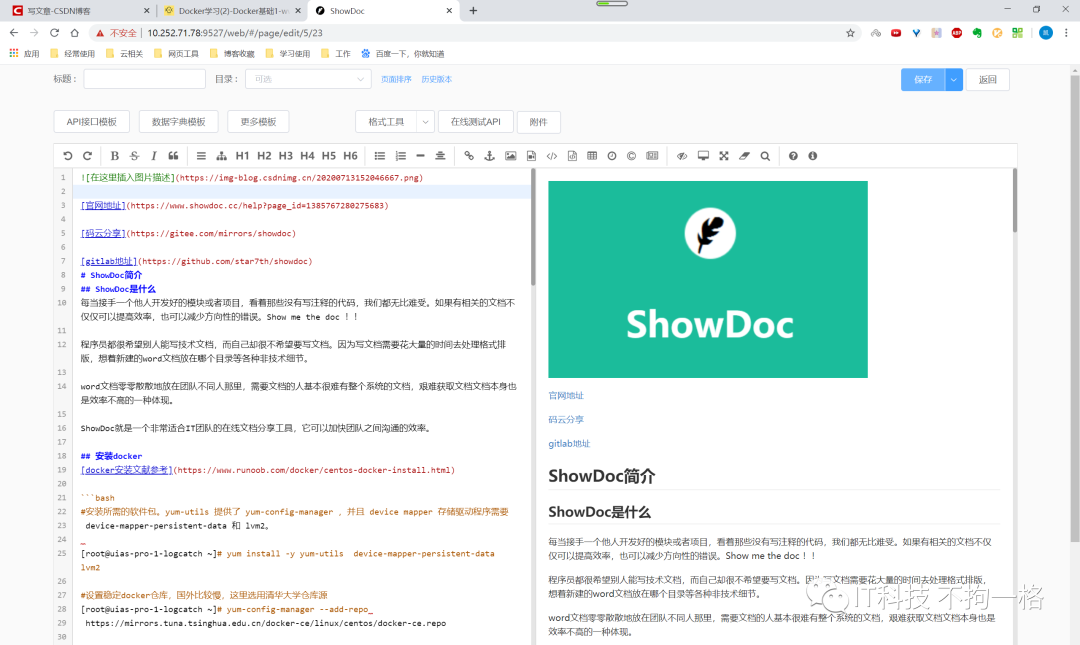Apply italic formatting

[152, 155]
